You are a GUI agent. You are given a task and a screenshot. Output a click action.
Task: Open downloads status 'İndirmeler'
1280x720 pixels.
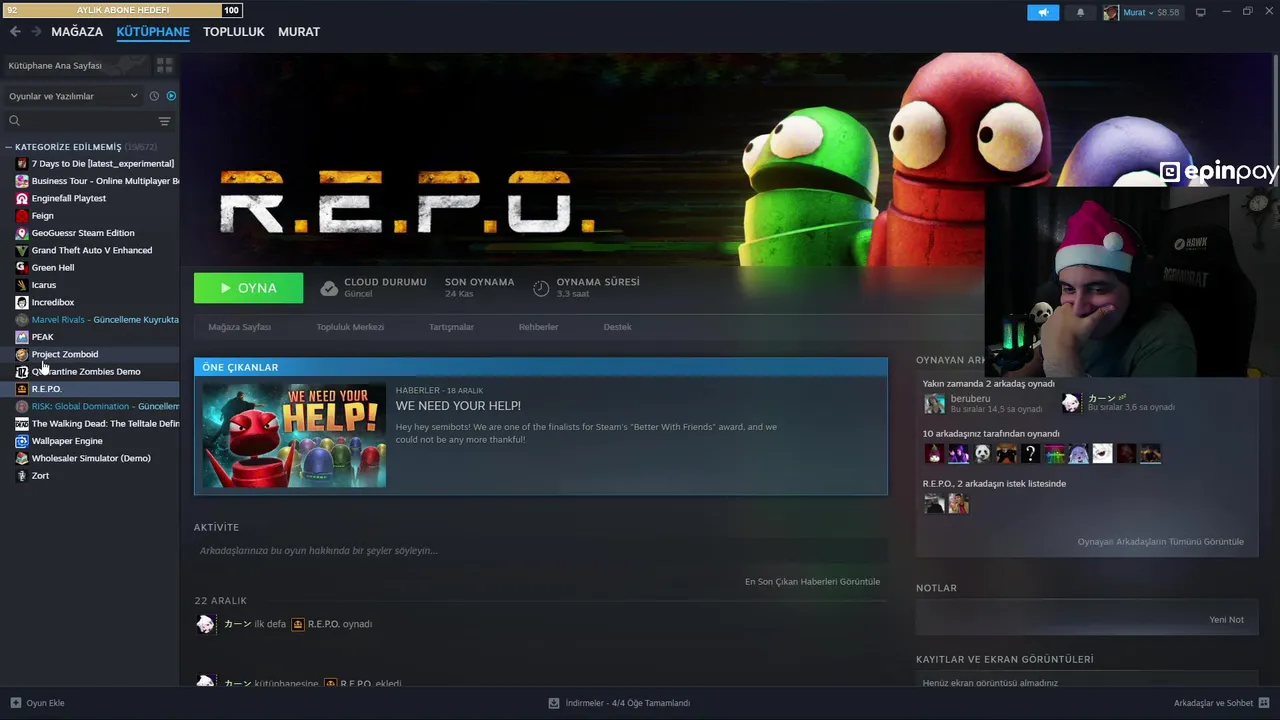619,703
